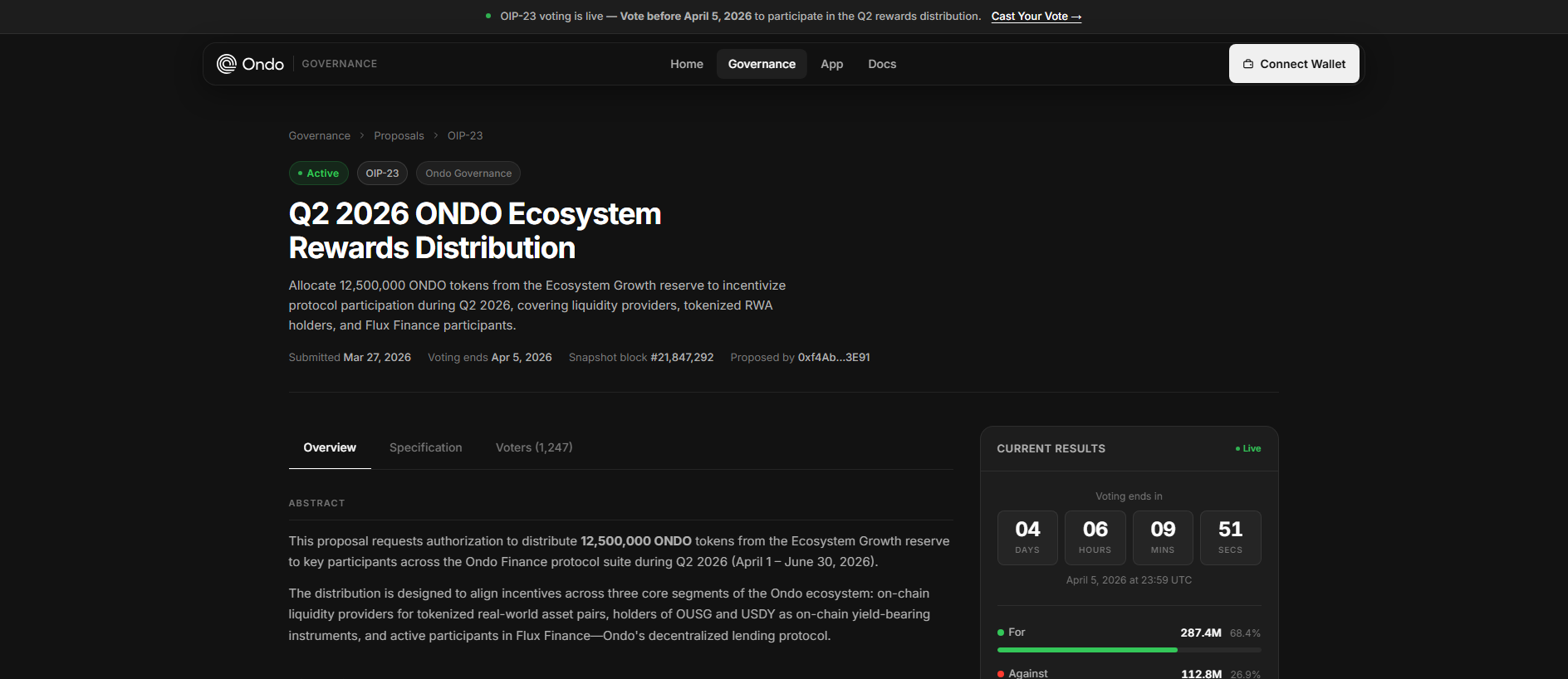Viewport: 1568px width, 679px height.
Task: Click 'April 5, 2026 at 23:59 UTC'
Action: click(x=1129, y=580)
